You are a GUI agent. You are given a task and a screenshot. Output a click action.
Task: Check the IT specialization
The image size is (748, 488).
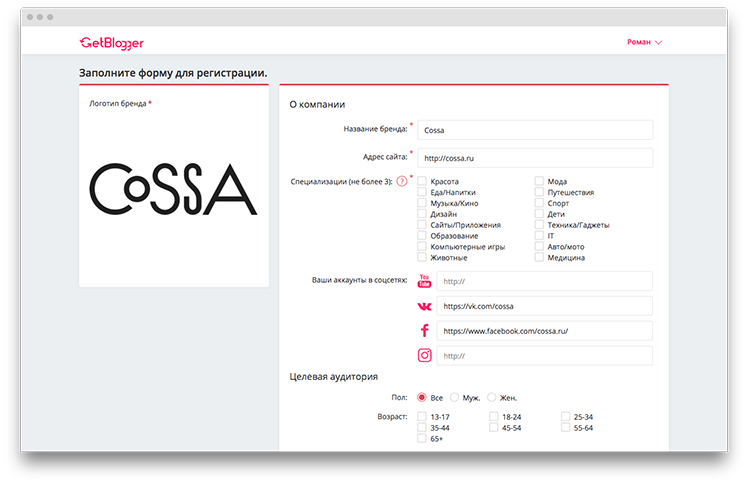pyautogui.click(x=539, y=236)
